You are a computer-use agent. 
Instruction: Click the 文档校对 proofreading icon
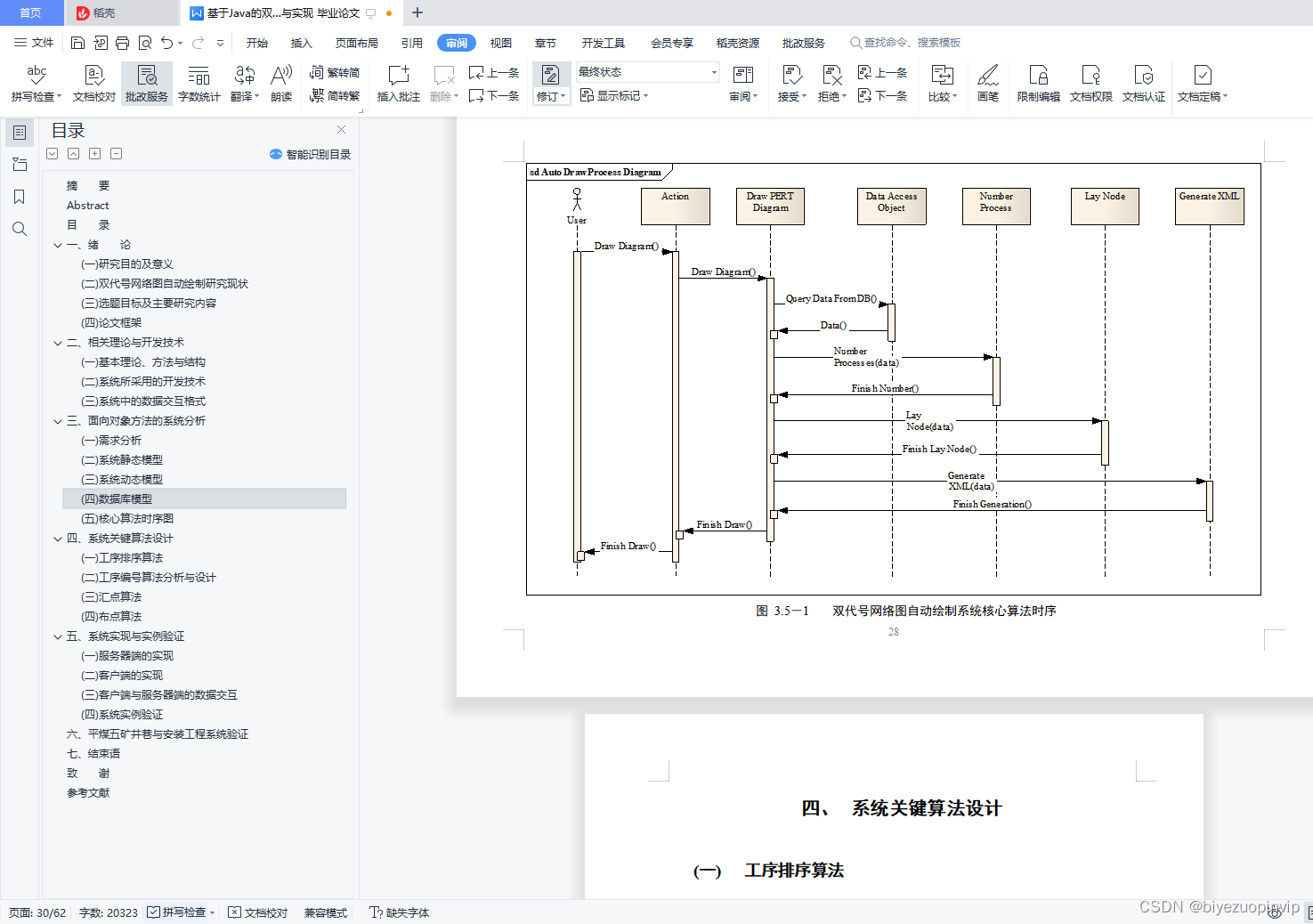coord(94,83)
